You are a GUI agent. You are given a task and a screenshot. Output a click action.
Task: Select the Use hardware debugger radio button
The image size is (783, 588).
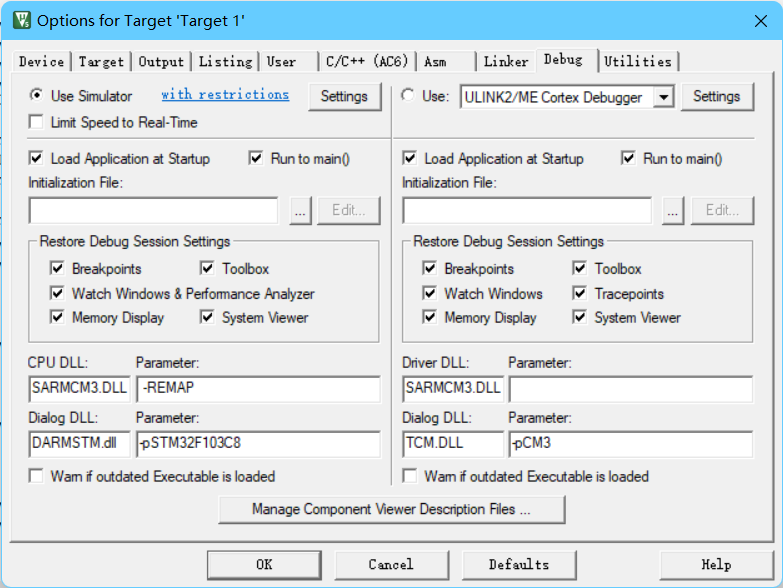pyautogui.click(x=408, y=95)
